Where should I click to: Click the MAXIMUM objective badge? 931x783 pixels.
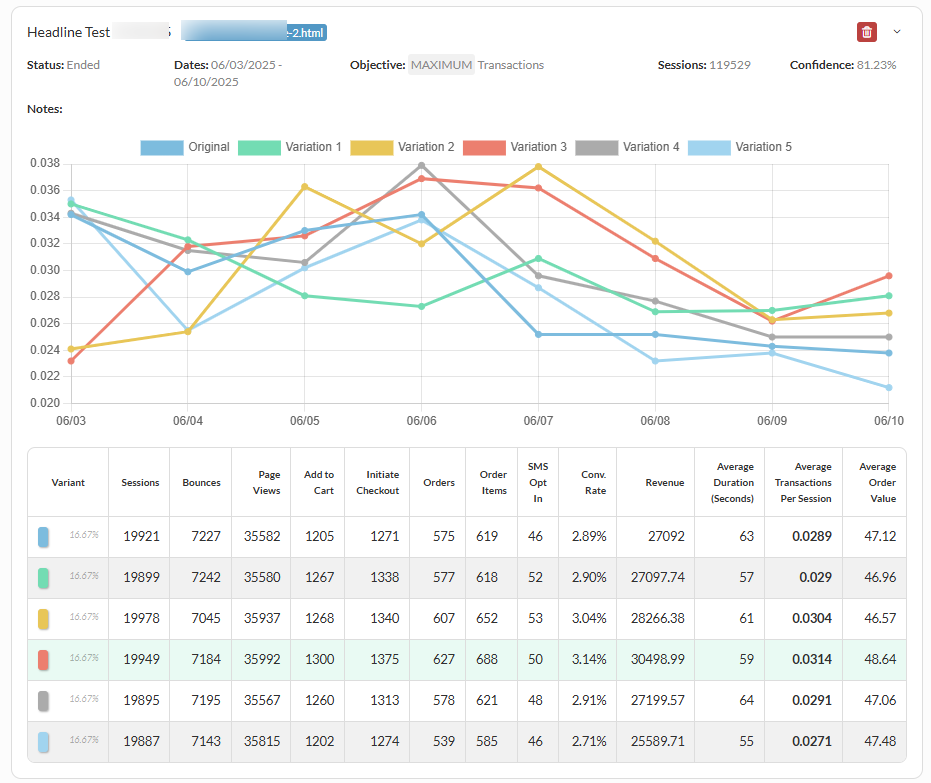441,65
